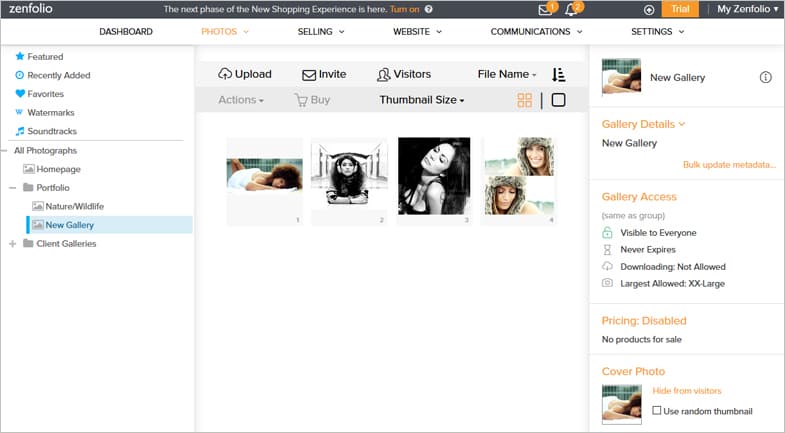
Task: Switch to single photo view
Action: click(x=558, y=100)
